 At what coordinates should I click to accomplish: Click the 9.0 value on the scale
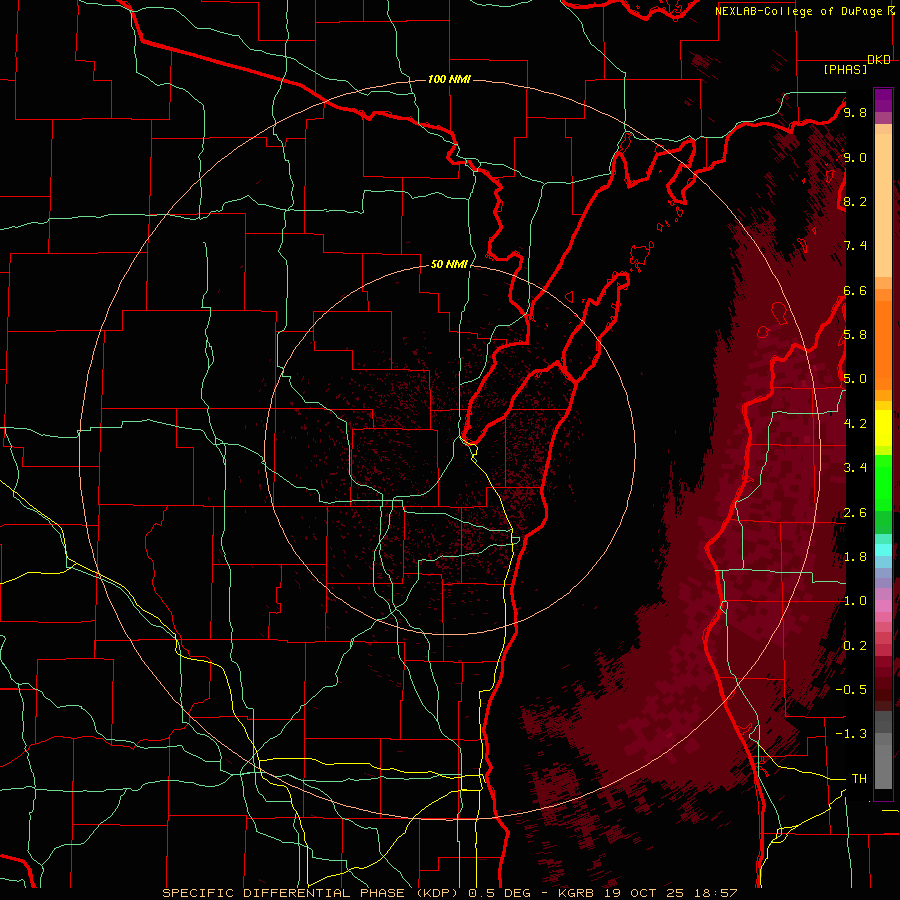coord(855,157)
